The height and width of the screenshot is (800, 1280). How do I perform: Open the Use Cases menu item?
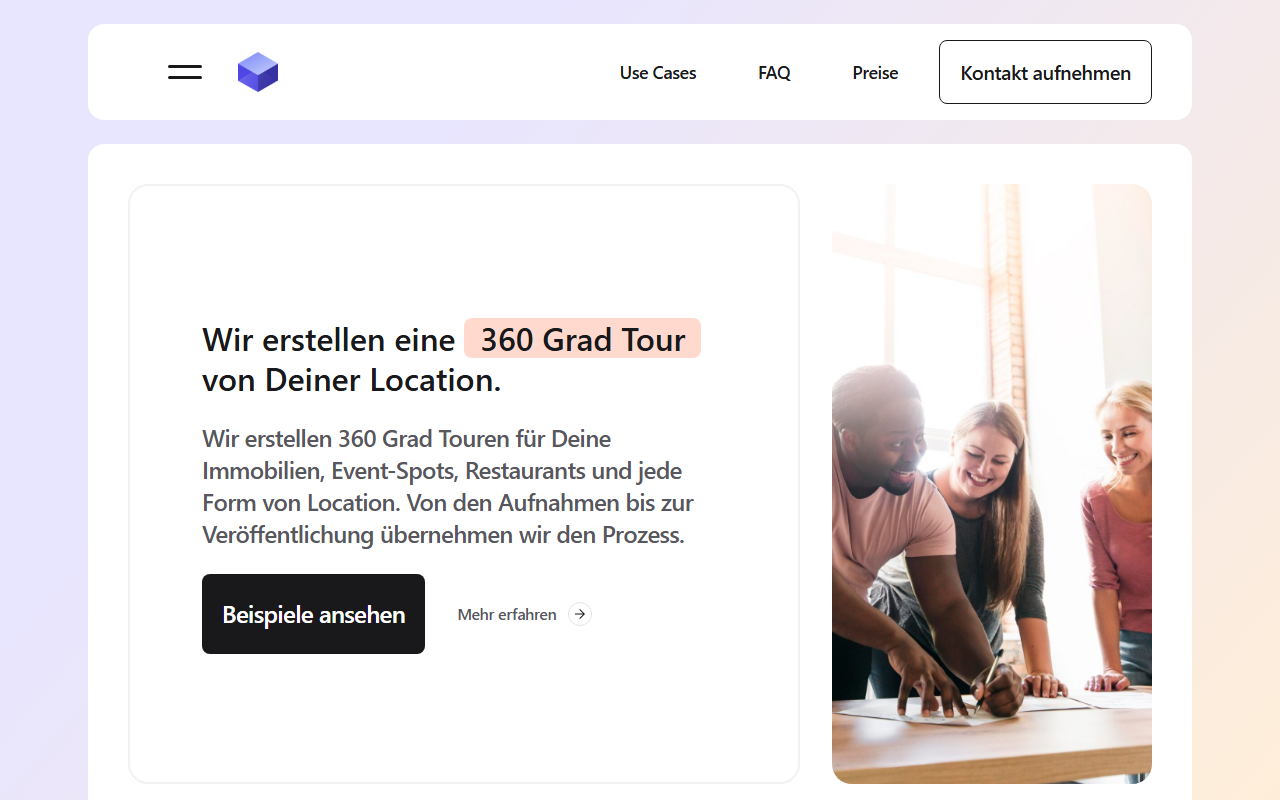click(658, 73)
